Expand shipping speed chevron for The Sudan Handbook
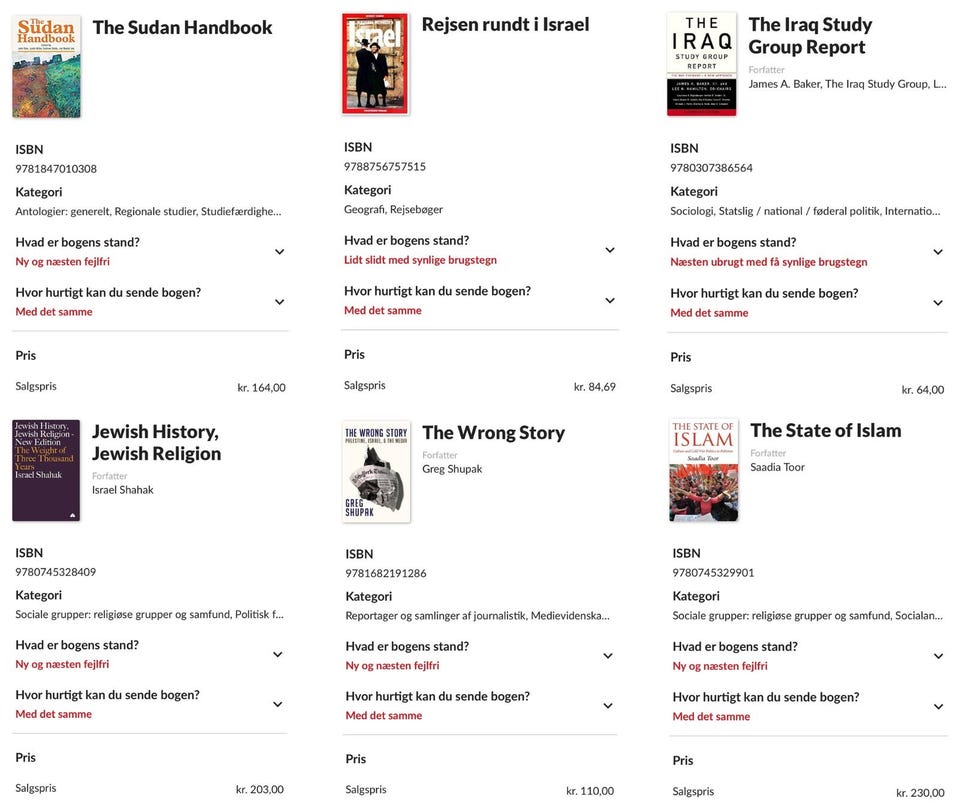Viewport: 960px width, 805px height. [279, 302]
